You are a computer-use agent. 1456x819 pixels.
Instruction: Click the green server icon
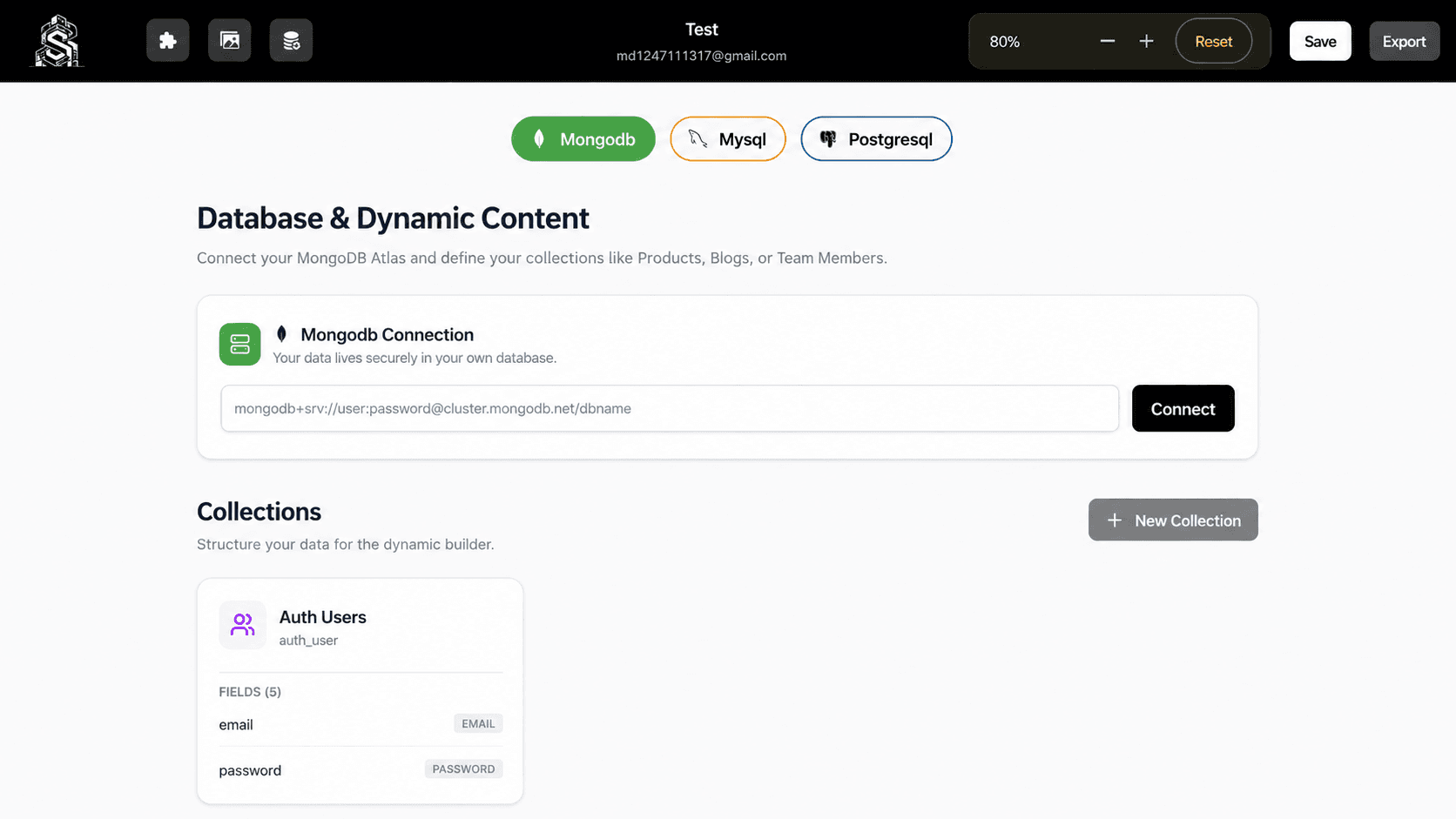tap(240, 344)
